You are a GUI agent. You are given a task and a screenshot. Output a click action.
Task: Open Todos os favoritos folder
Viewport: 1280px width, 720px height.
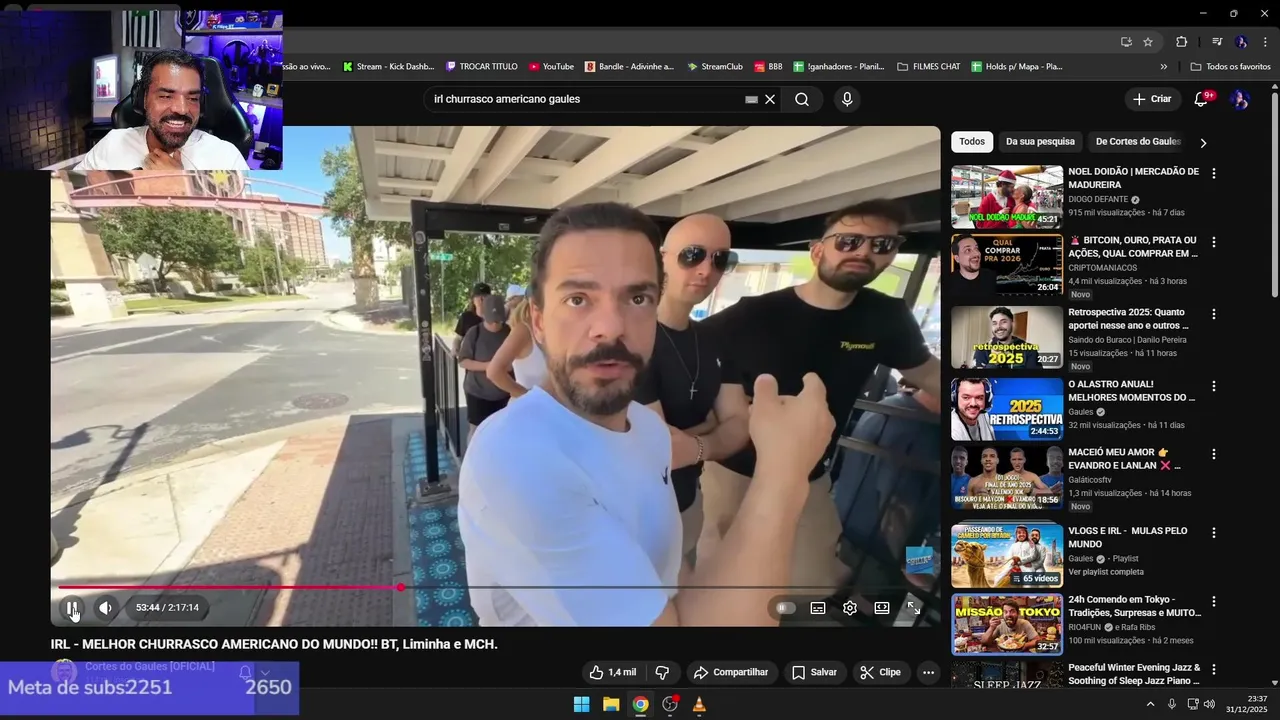pyautogui.click(x=1231, y=67)
